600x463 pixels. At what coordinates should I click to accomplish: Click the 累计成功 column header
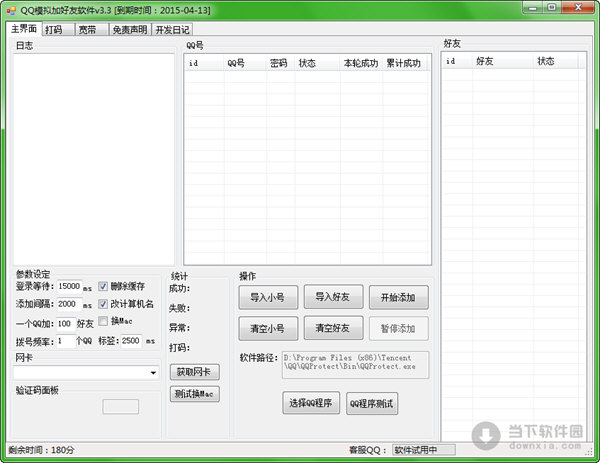[x=405, y=63]
